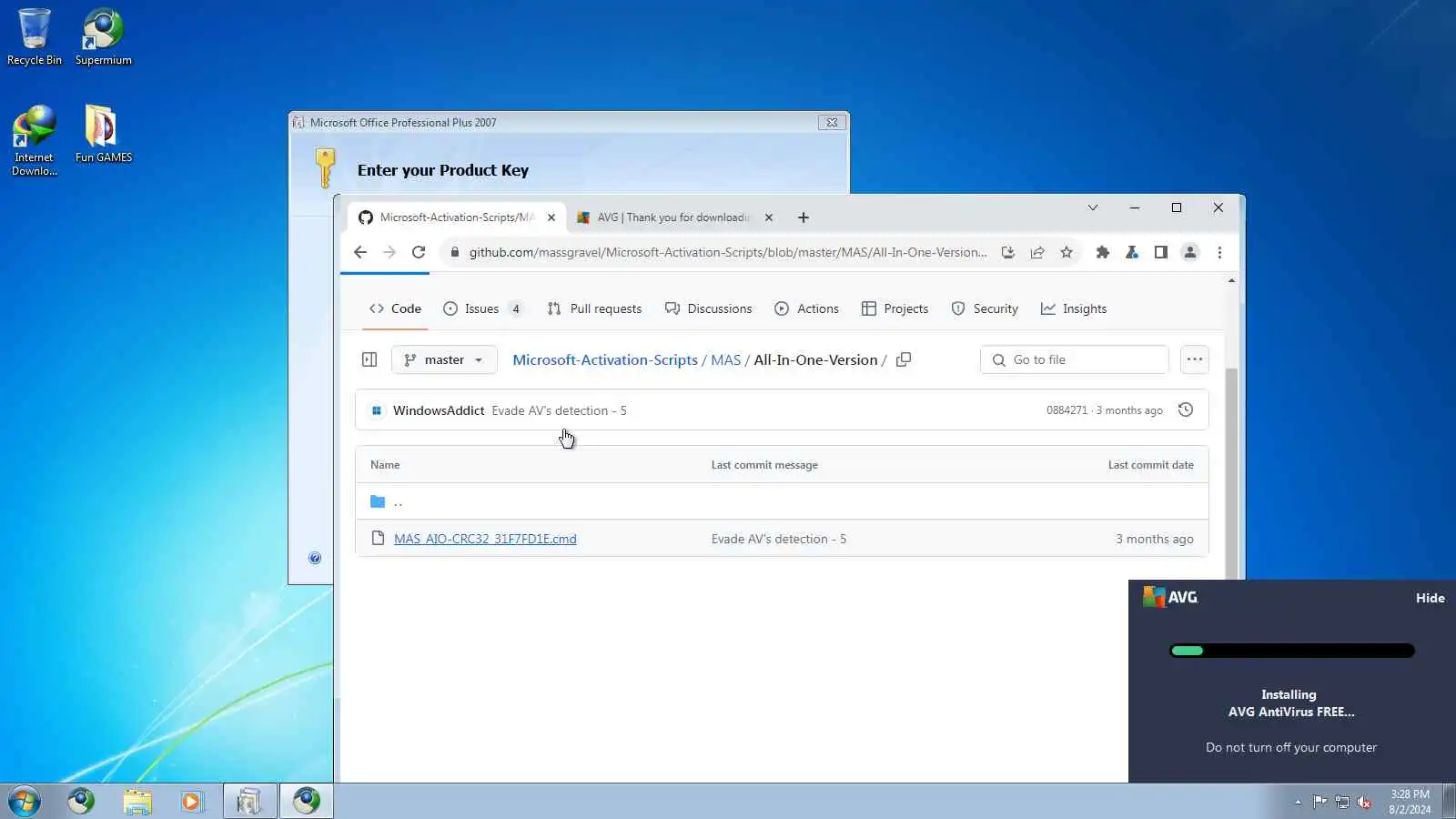This screenshot has height=819, width=1456.
Task: Click the site lock icon in address bar
Action: [455, 253]
